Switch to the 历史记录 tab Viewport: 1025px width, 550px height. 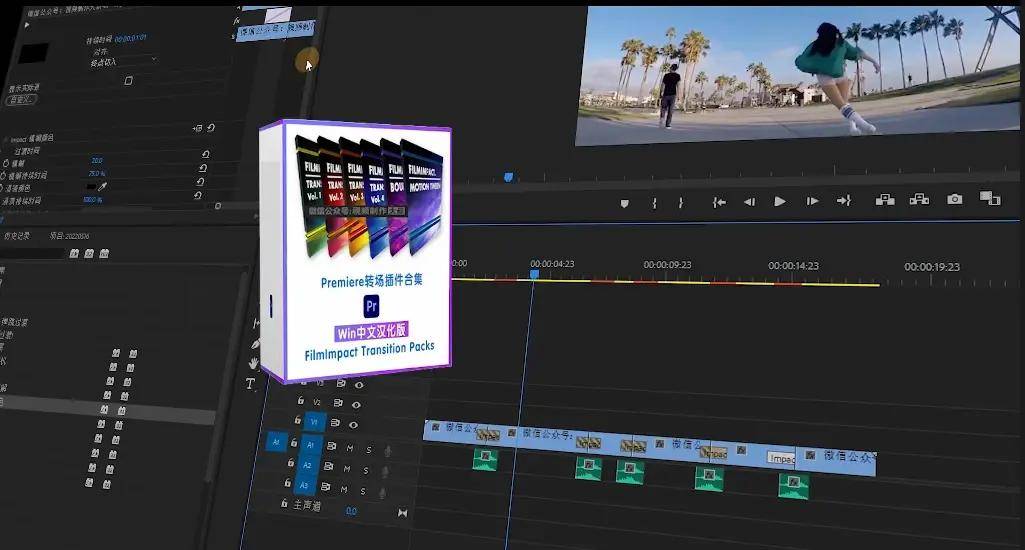(17, 235)
